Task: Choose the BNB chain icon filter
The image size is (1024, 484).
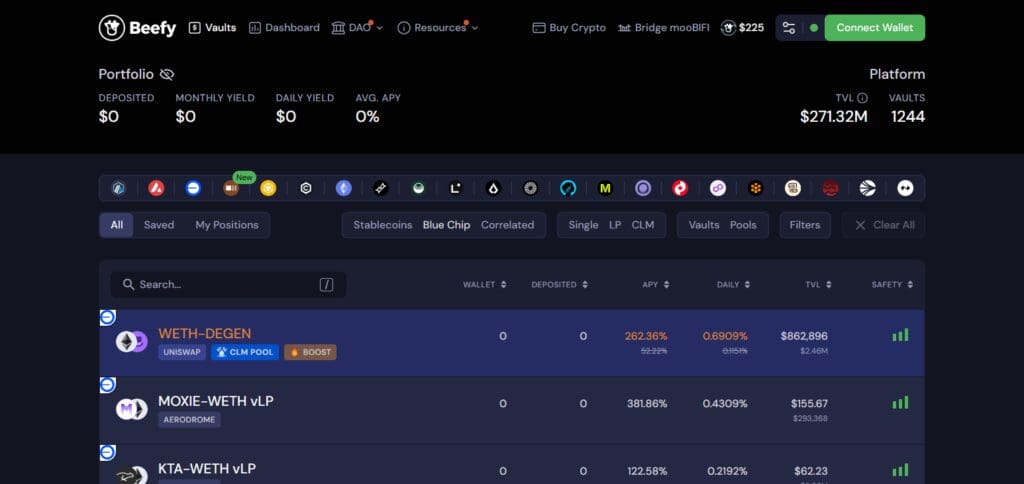Action: (x=268, y=188)
